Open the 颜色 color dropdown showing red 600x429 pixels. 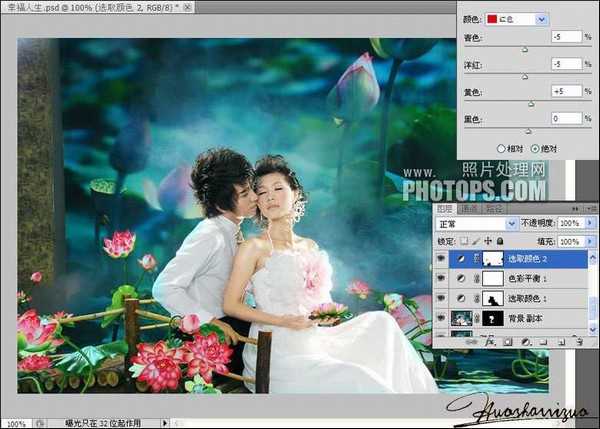(517, 19)
